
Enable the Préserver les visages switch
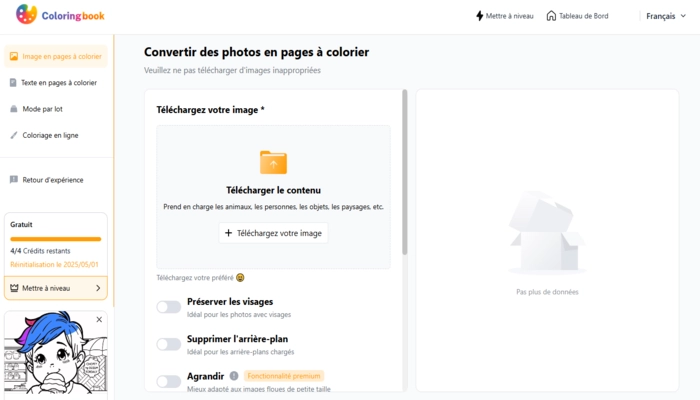169,307
